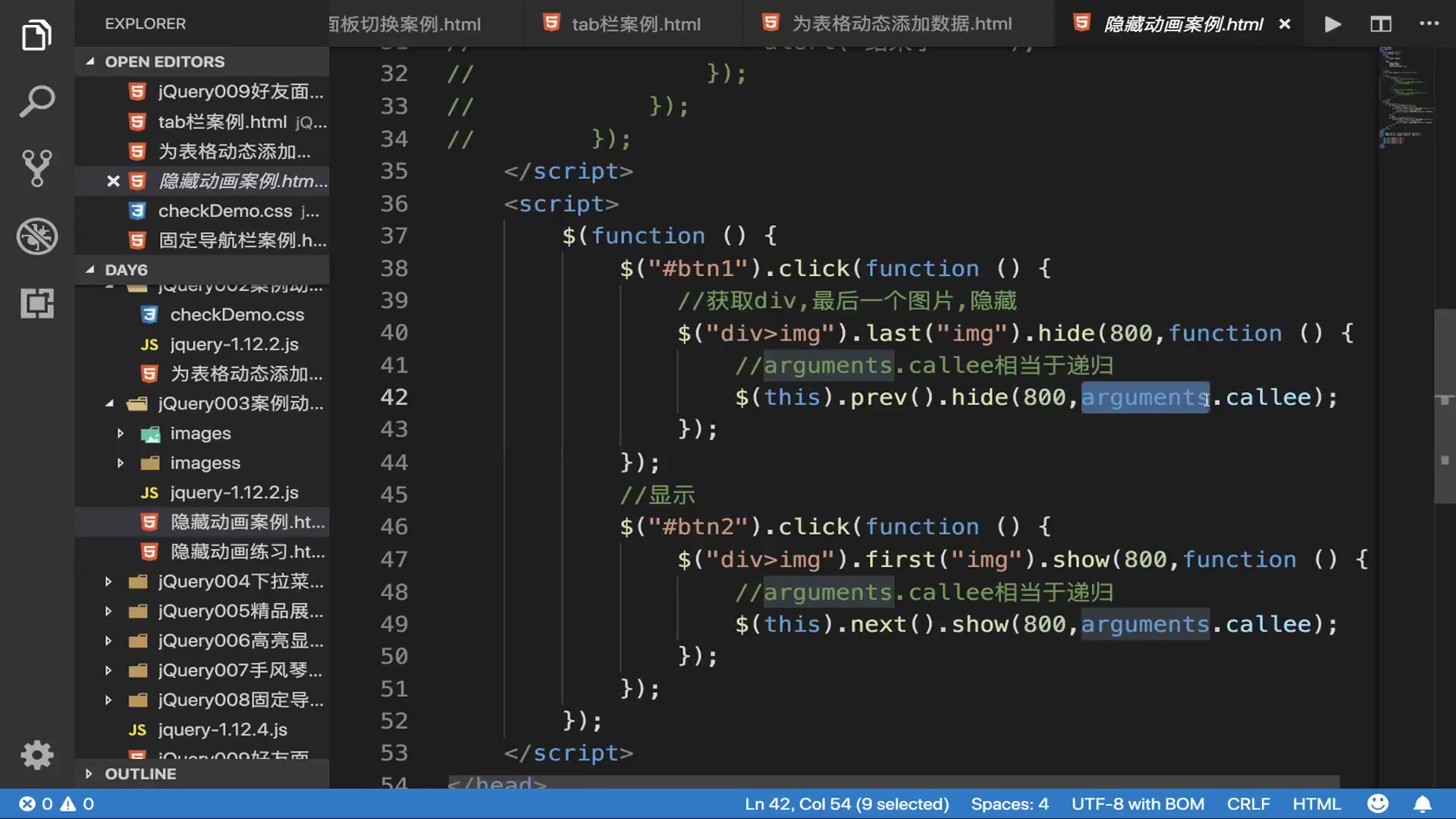Send feedback via smiley icon

point(1377,804)
